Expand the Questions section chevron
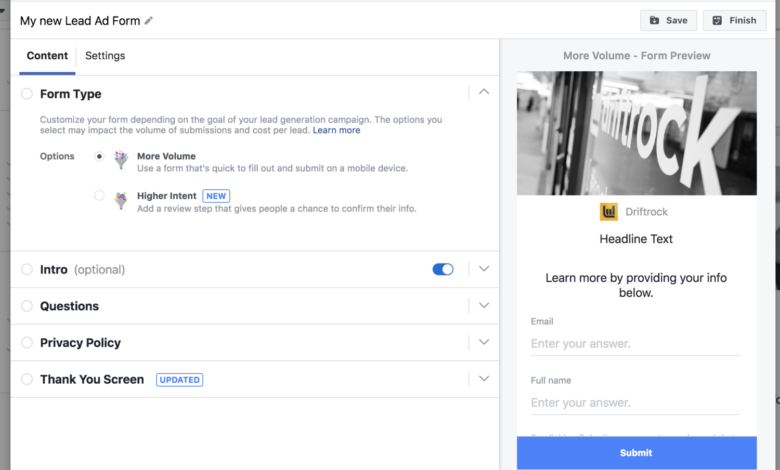The width and height of the screenshot is (780, 470). click(x=484, y=305)
